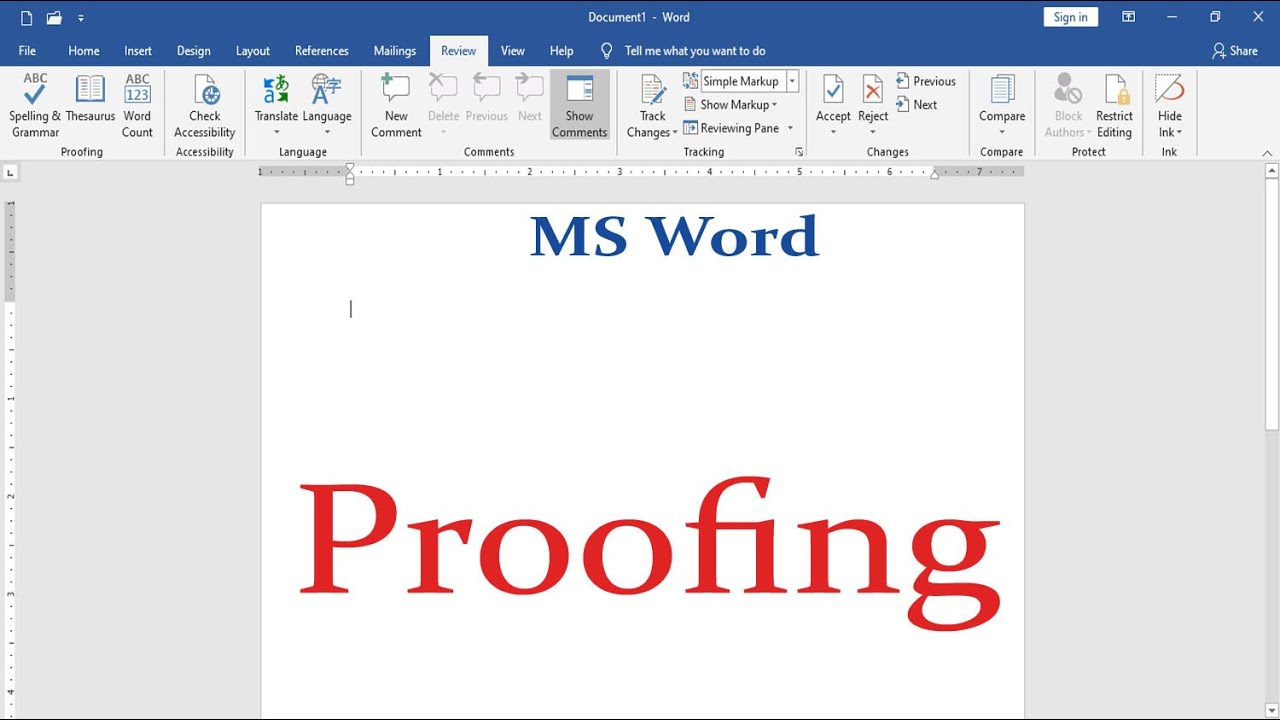Open the Thesaurus tool
Viewport: 1280px width, 720px height.
click(x=90, y=98)
